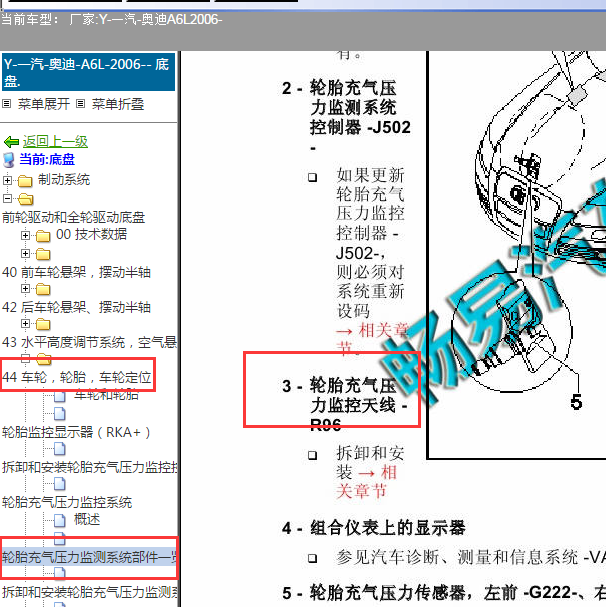Click the computer icon beside 当前:底盘
The width and height of the screenshot is (606, 607).
click(9, 160)
